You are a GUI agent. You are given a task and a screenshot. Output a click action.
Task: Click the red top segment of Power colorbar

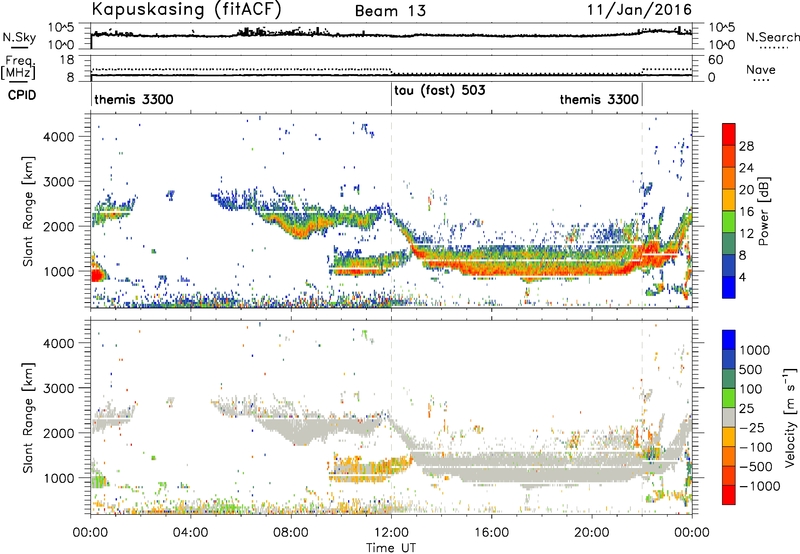pos(729,134)
